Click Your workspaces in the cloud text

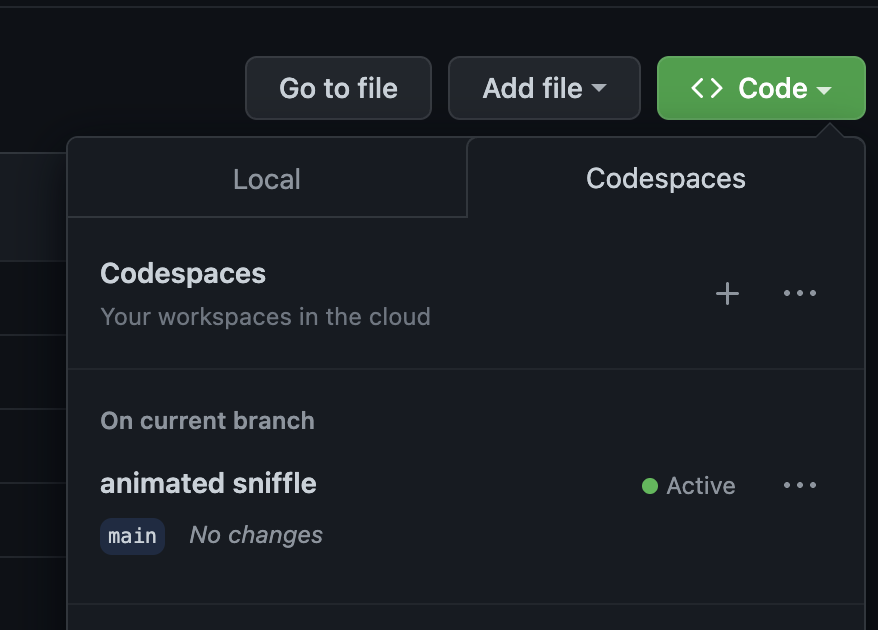(265, 317)
